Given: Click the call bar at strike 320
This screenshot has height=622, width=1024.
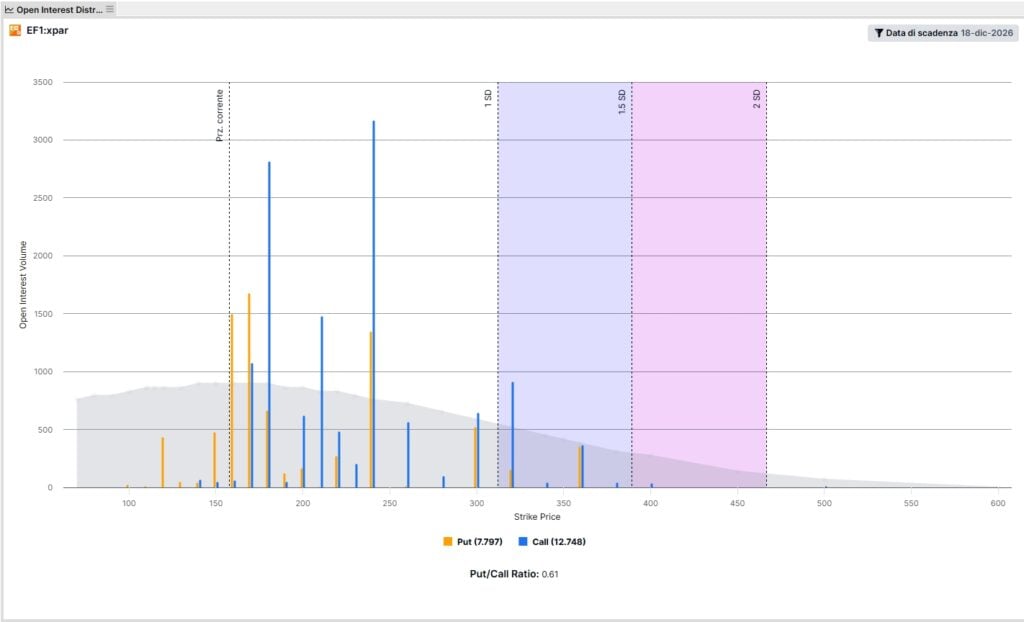Looking at the screenshot, I should pyautogui.click(x=513, y=434).
